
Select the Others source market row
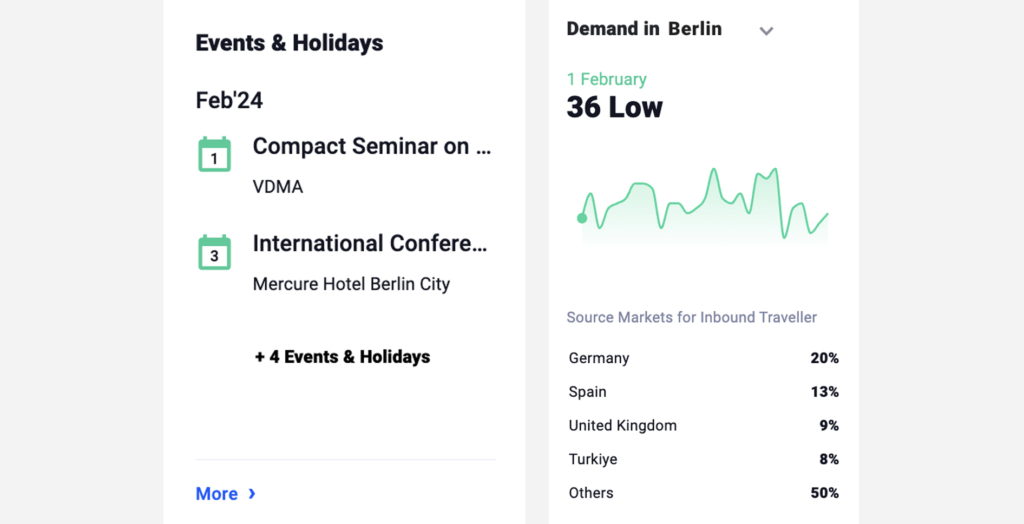[x=703, y=493]
